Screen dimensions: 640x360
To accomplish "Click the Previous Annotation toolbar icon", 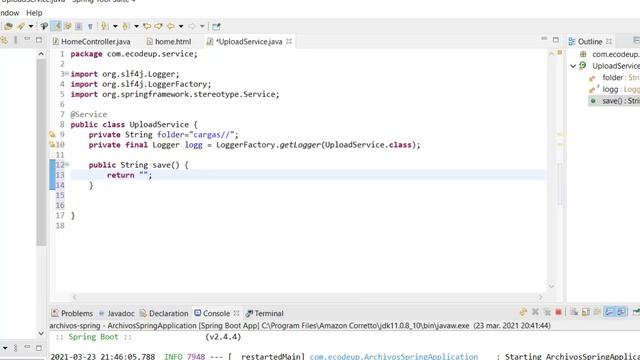I will pos(126,27).
